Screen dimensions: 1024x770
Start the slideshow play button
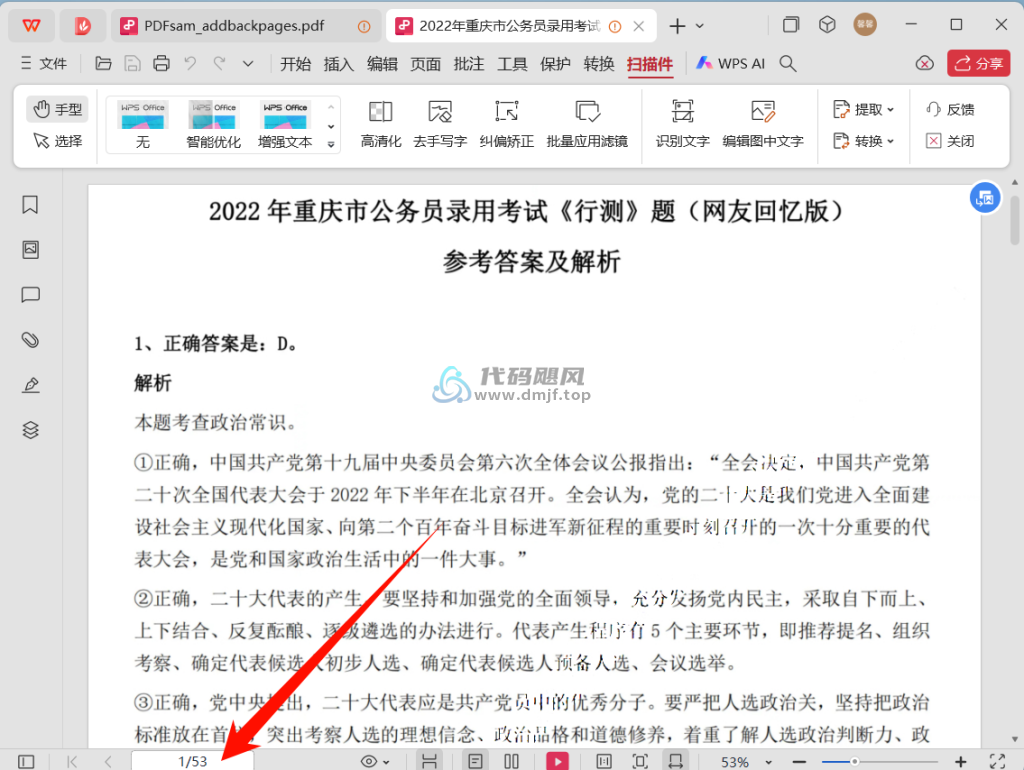pos(557,762)
